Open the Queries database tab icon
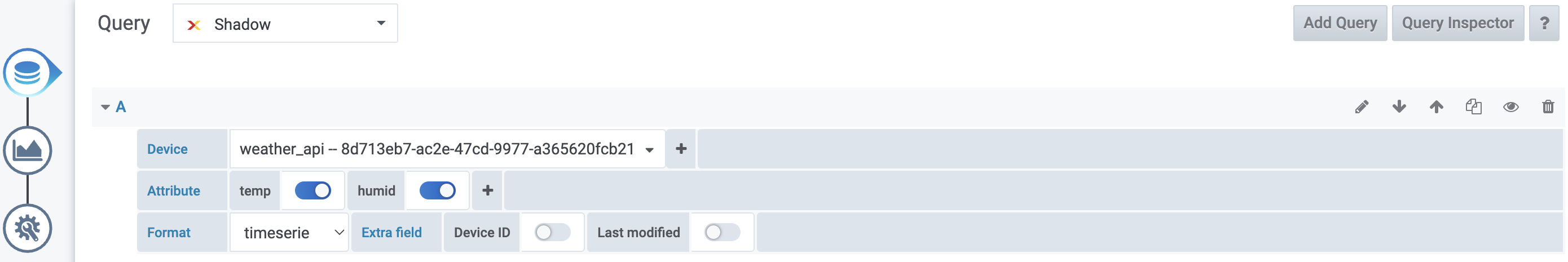The image size is (1568, 262). (x=28, y=73)
